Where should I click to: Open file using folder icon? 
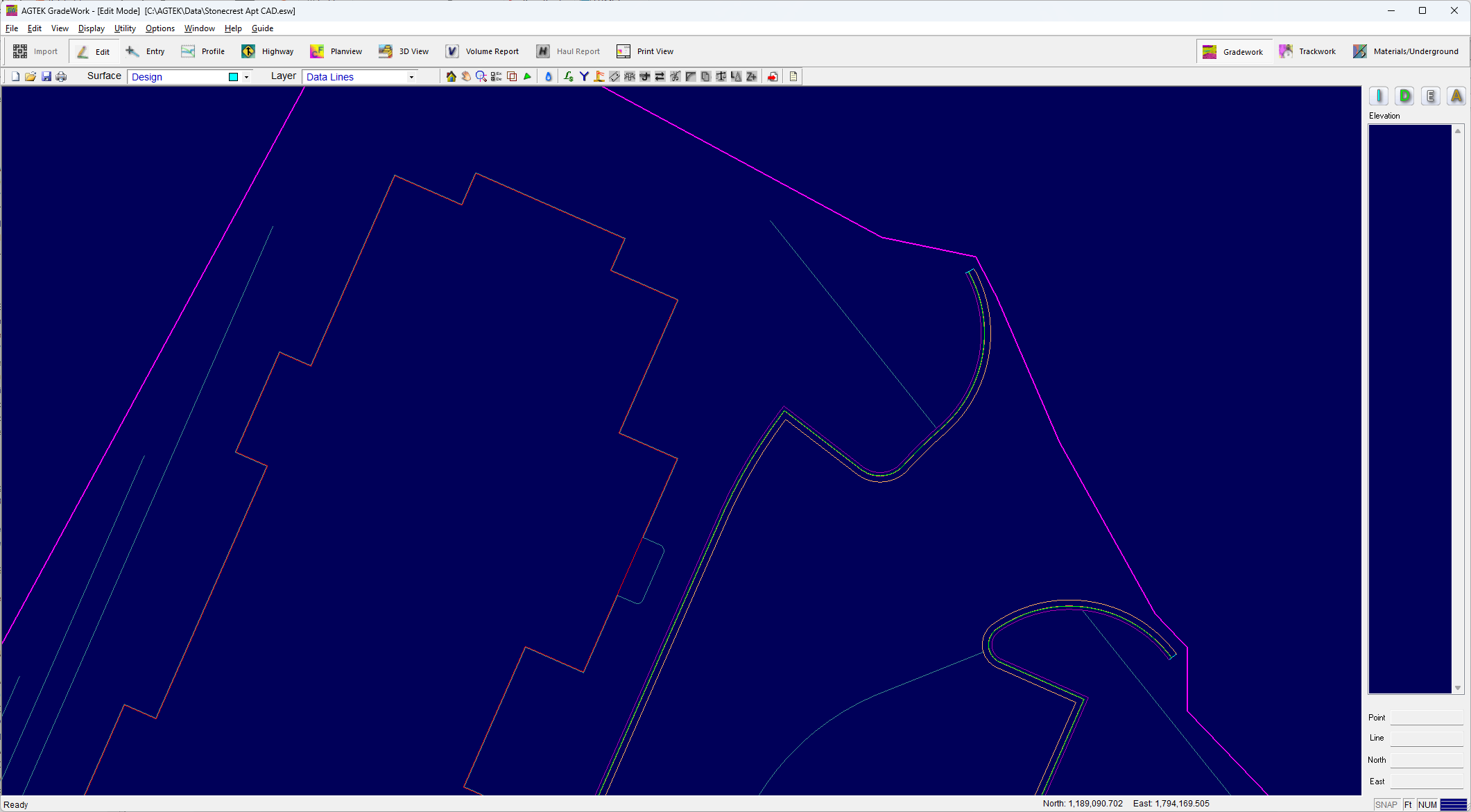31,76
